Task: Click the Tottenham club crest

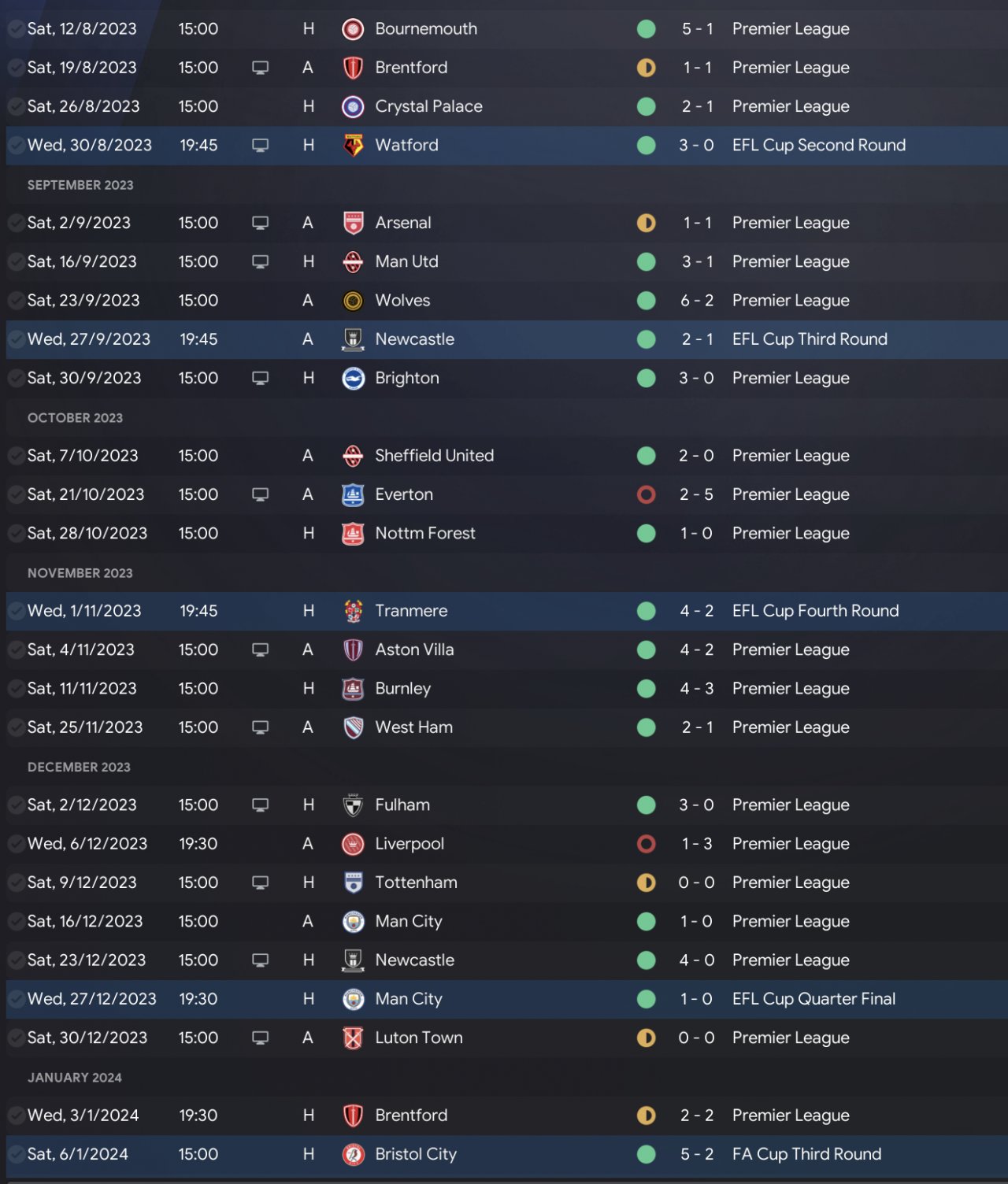Action: [353, 882]
